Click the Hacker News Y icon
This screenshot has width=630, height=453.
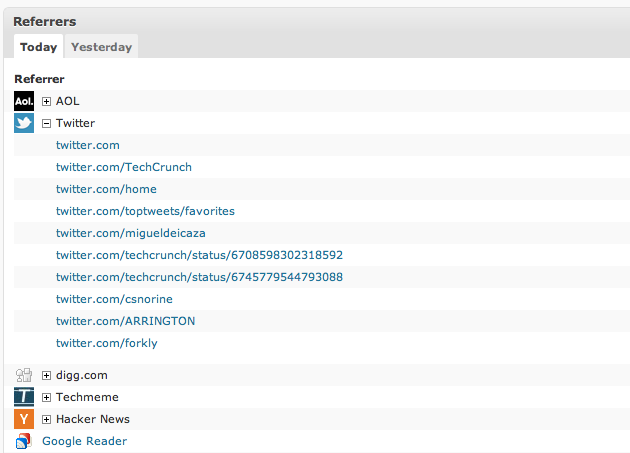point(24,419)
